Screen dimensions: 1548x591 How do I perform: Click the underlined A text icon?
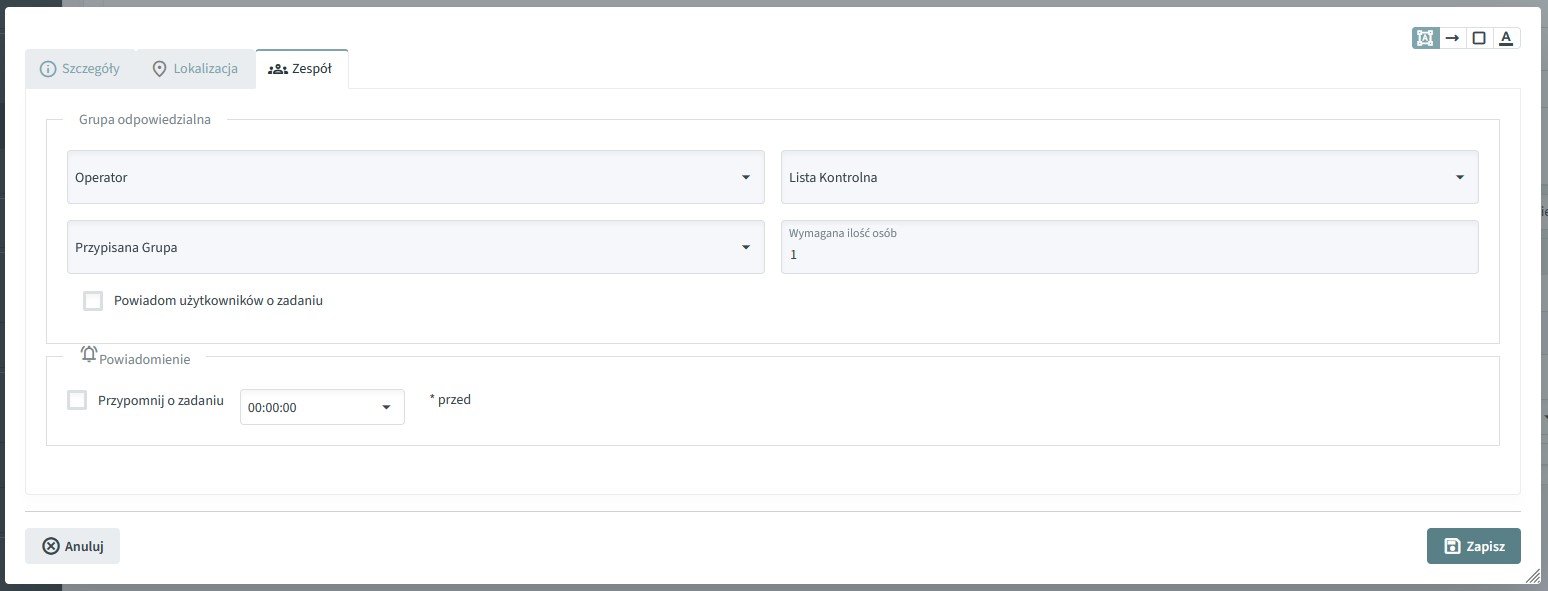[1506, 38]
